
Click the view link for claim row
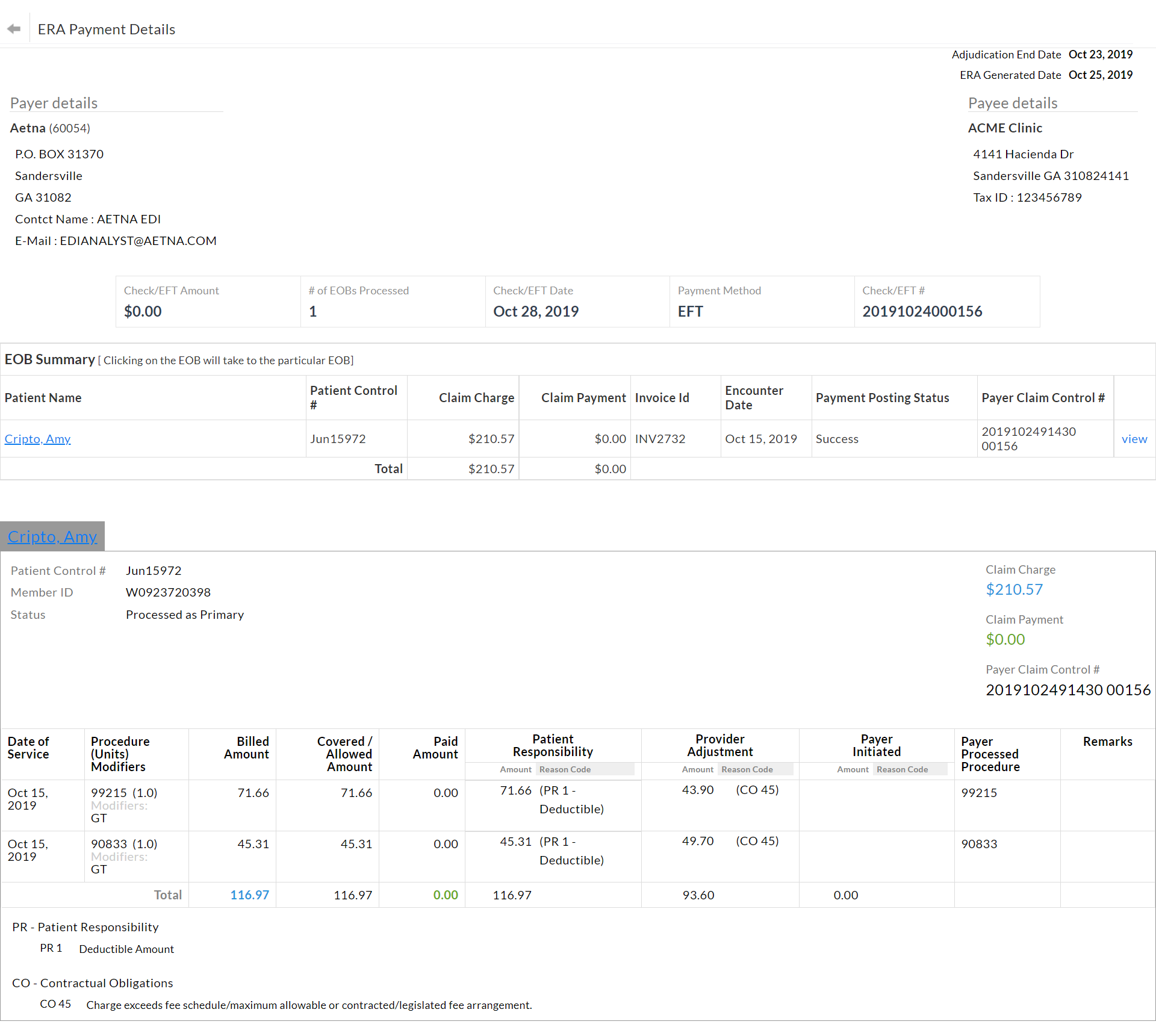click(x=1134, y=439)
